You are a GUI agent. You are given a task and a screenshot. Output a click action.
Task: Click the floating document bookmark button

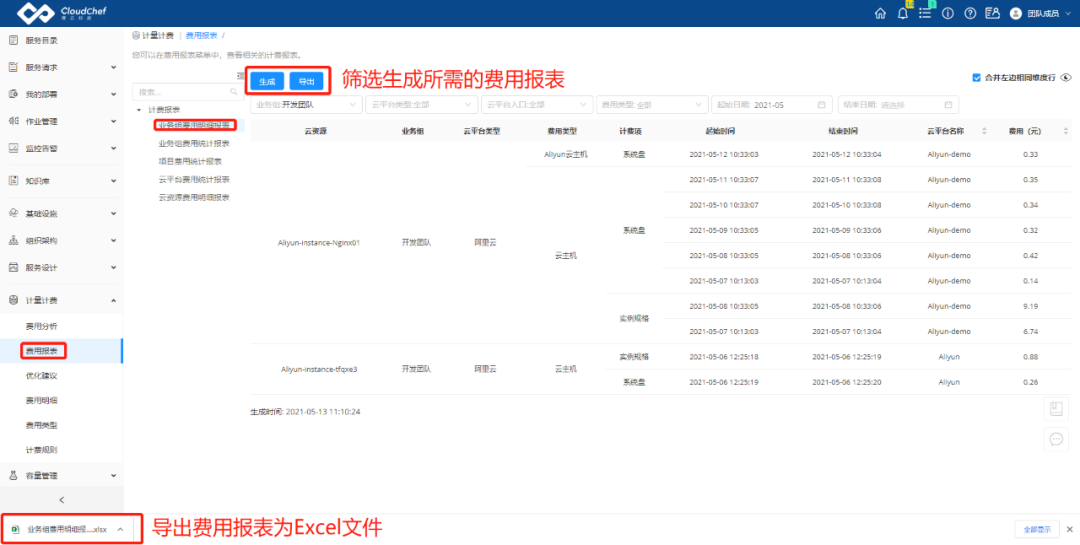1056,409
